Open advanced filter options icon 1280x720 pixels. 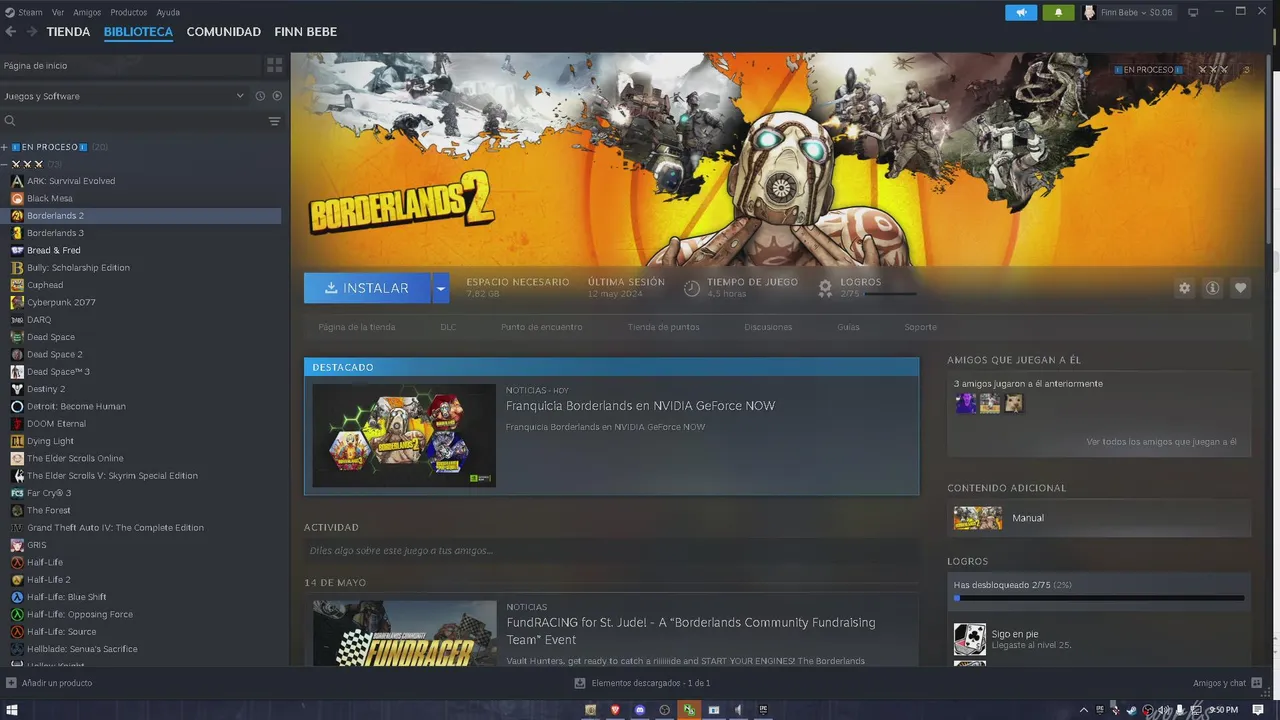[274, 121]
